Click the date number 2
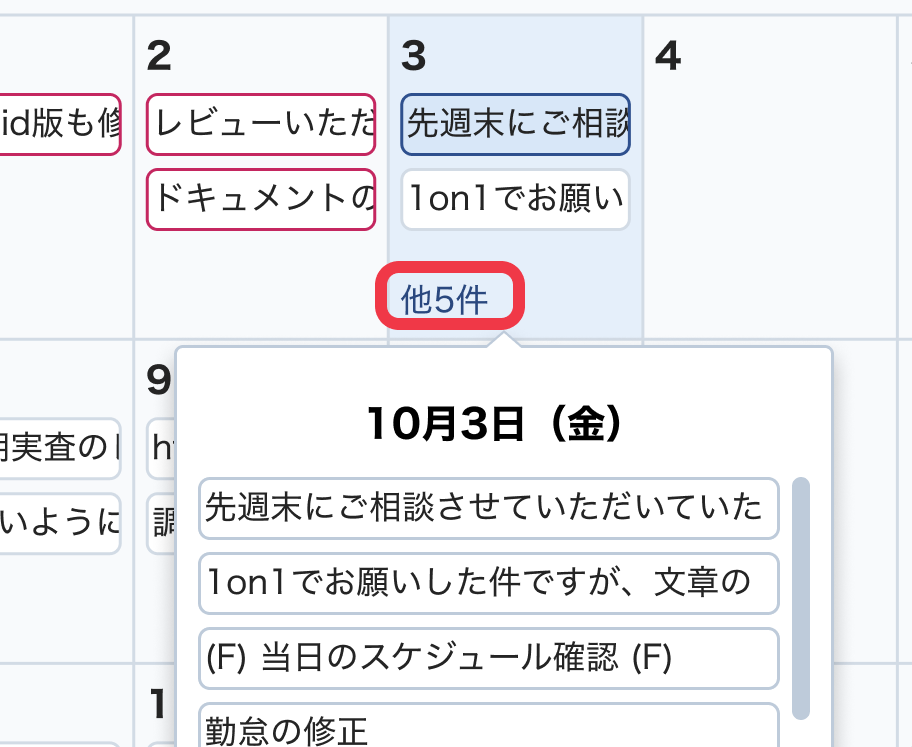The image size is (912, 747). tap(159, 57)
